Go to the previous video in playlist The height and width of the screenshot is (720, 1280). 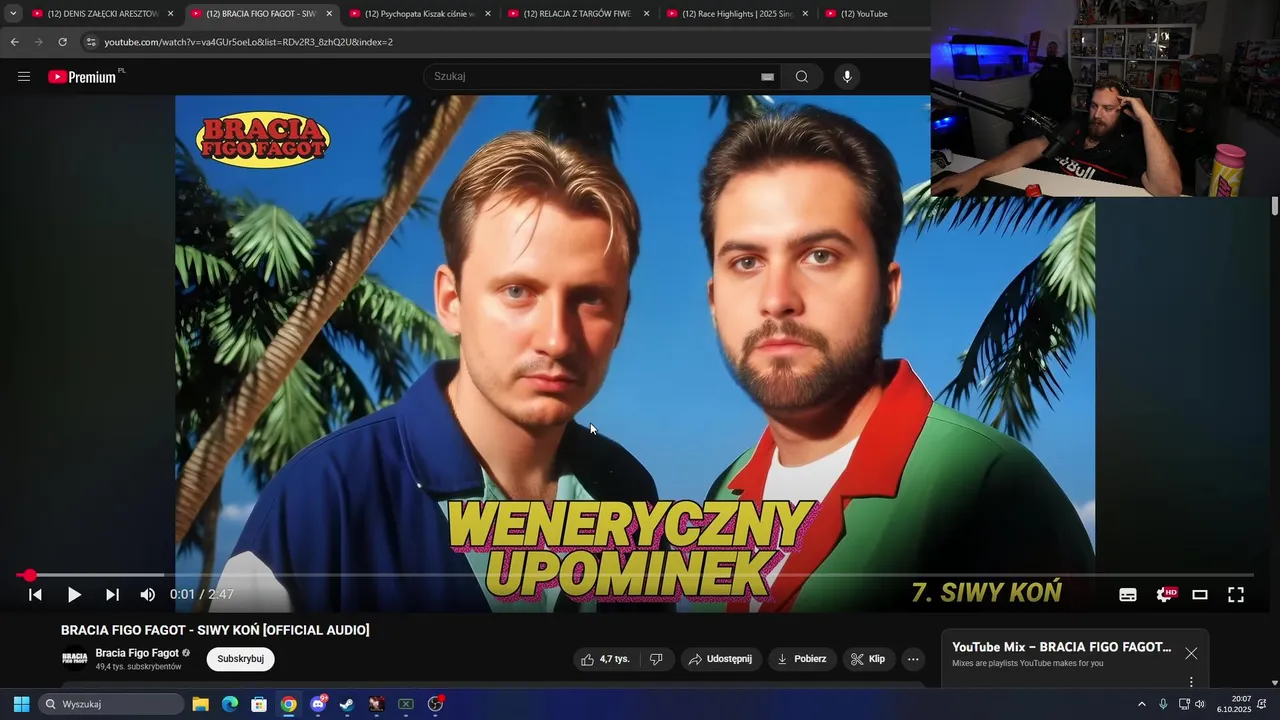(35, 594)
